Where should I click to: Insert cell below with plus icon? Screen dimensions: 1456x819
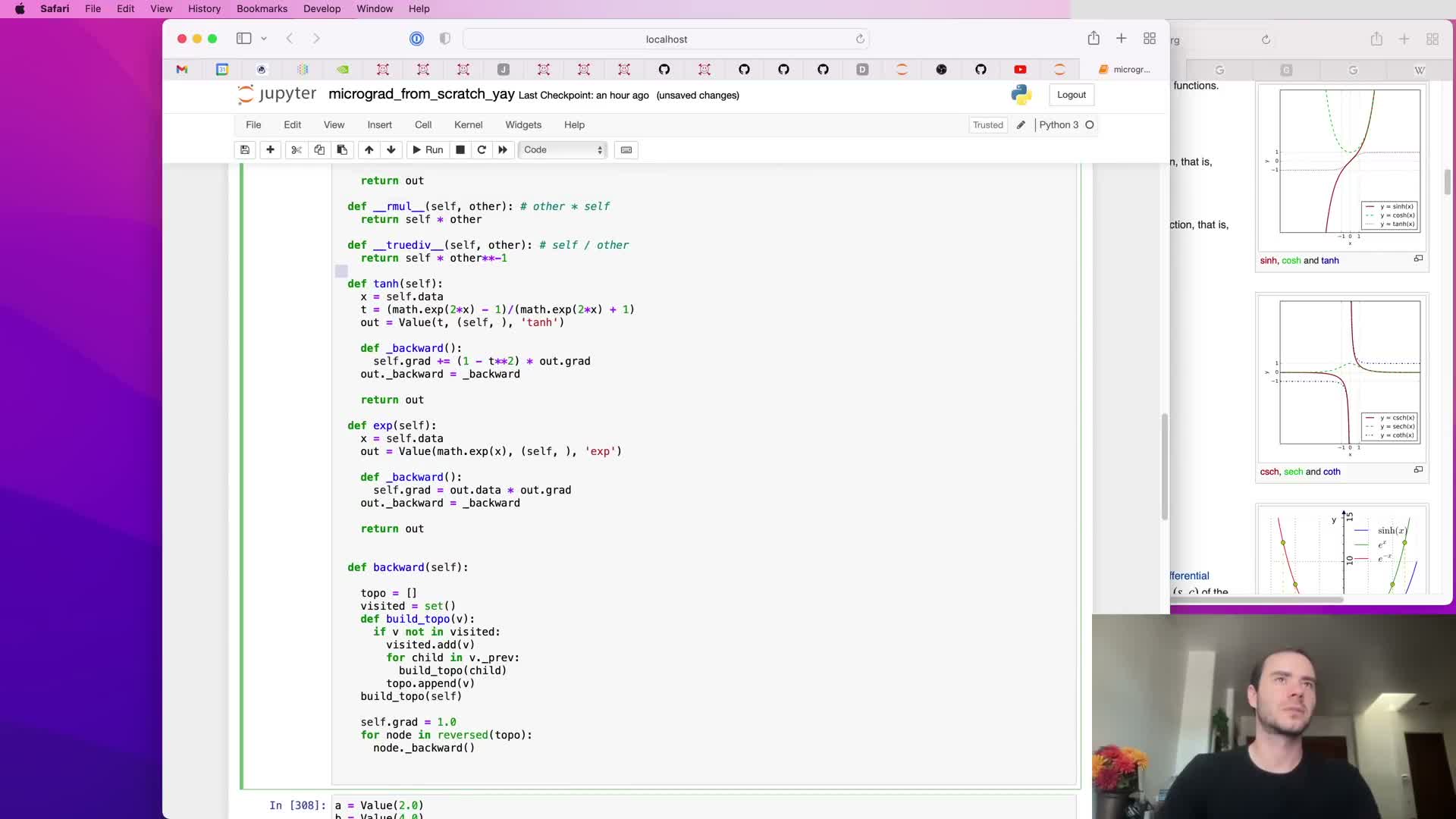270,150
